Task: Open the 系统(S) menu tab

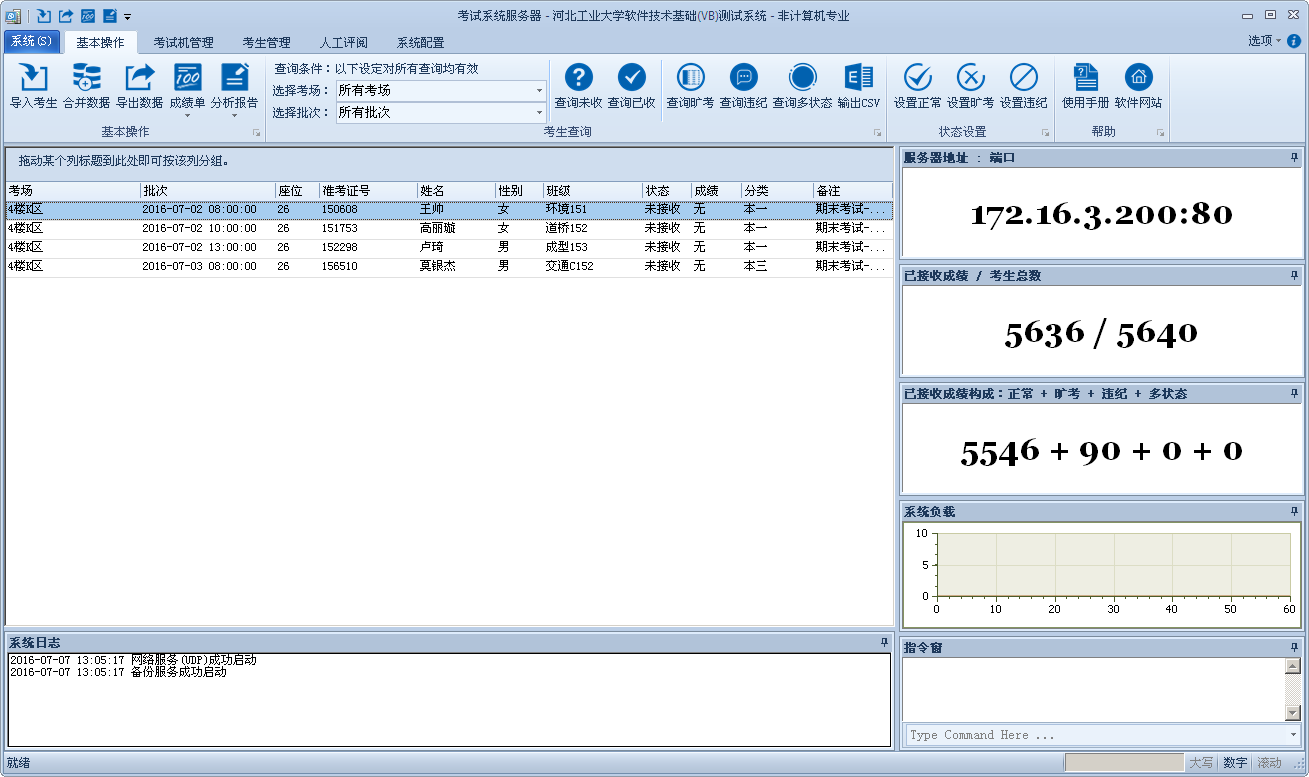Action: point(31,41)
